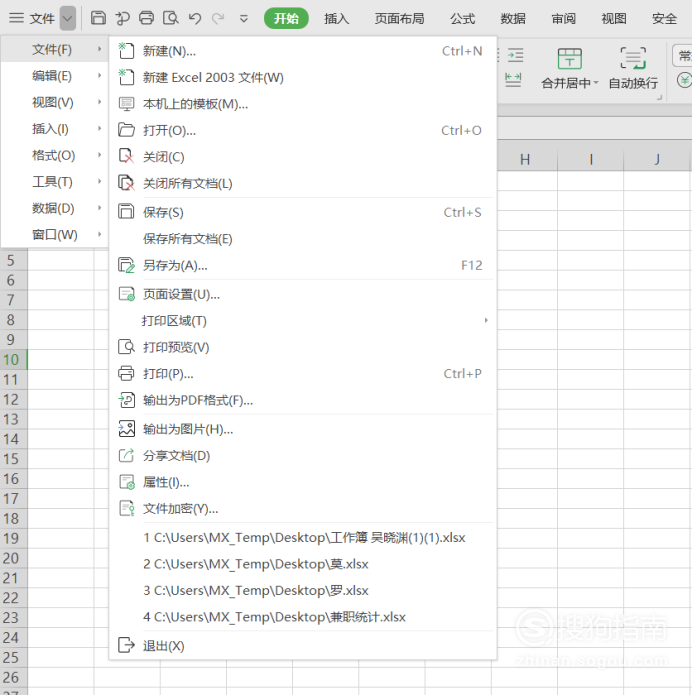Viewport: 692px width, 695px height.
Task: Choose 输出为PDF格式(F)... entry
Action: [303, 400]
